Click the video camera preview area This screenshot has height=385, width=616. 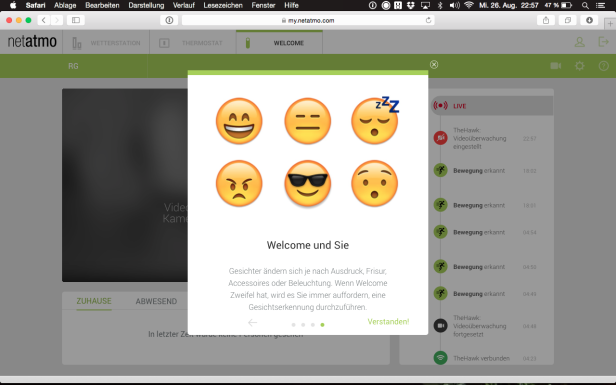click(x=125, y=185)
